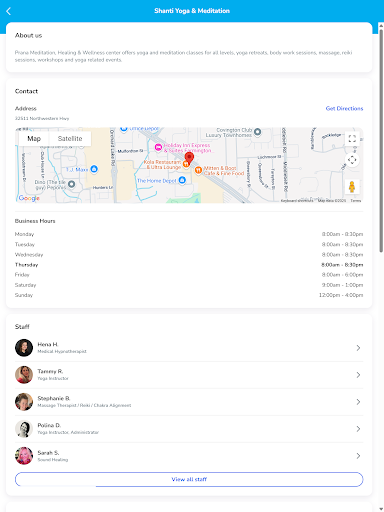Click Medical Hypnotherapist role text
Image resolution: width=384 pixels, height=512 pixels.
(62, 351)
